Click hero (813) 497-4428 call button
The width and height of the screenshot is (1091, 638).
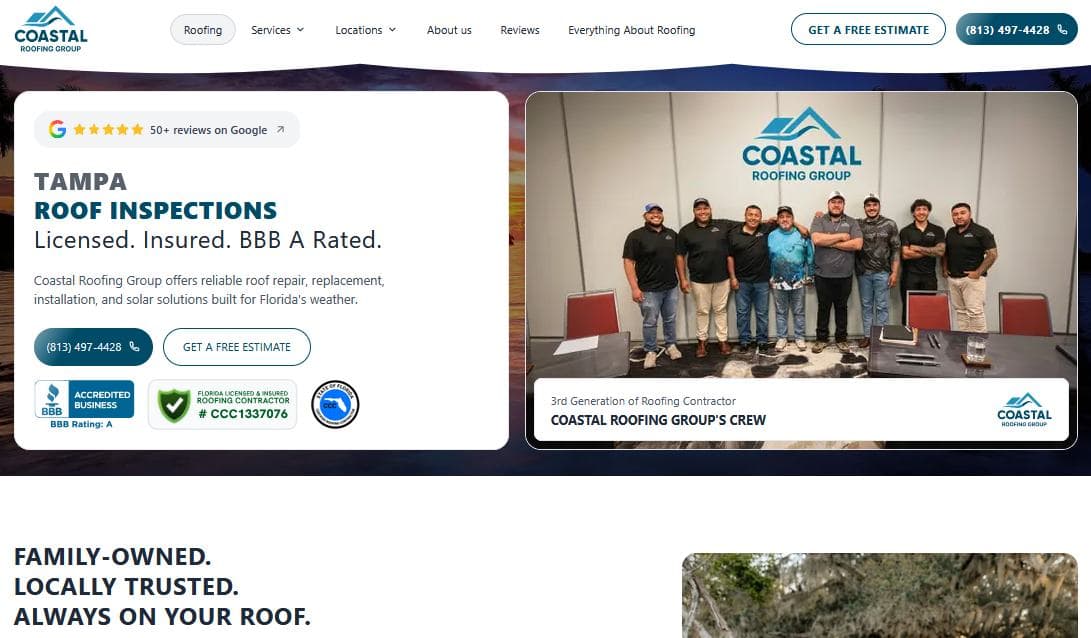[x=93, y=346]
